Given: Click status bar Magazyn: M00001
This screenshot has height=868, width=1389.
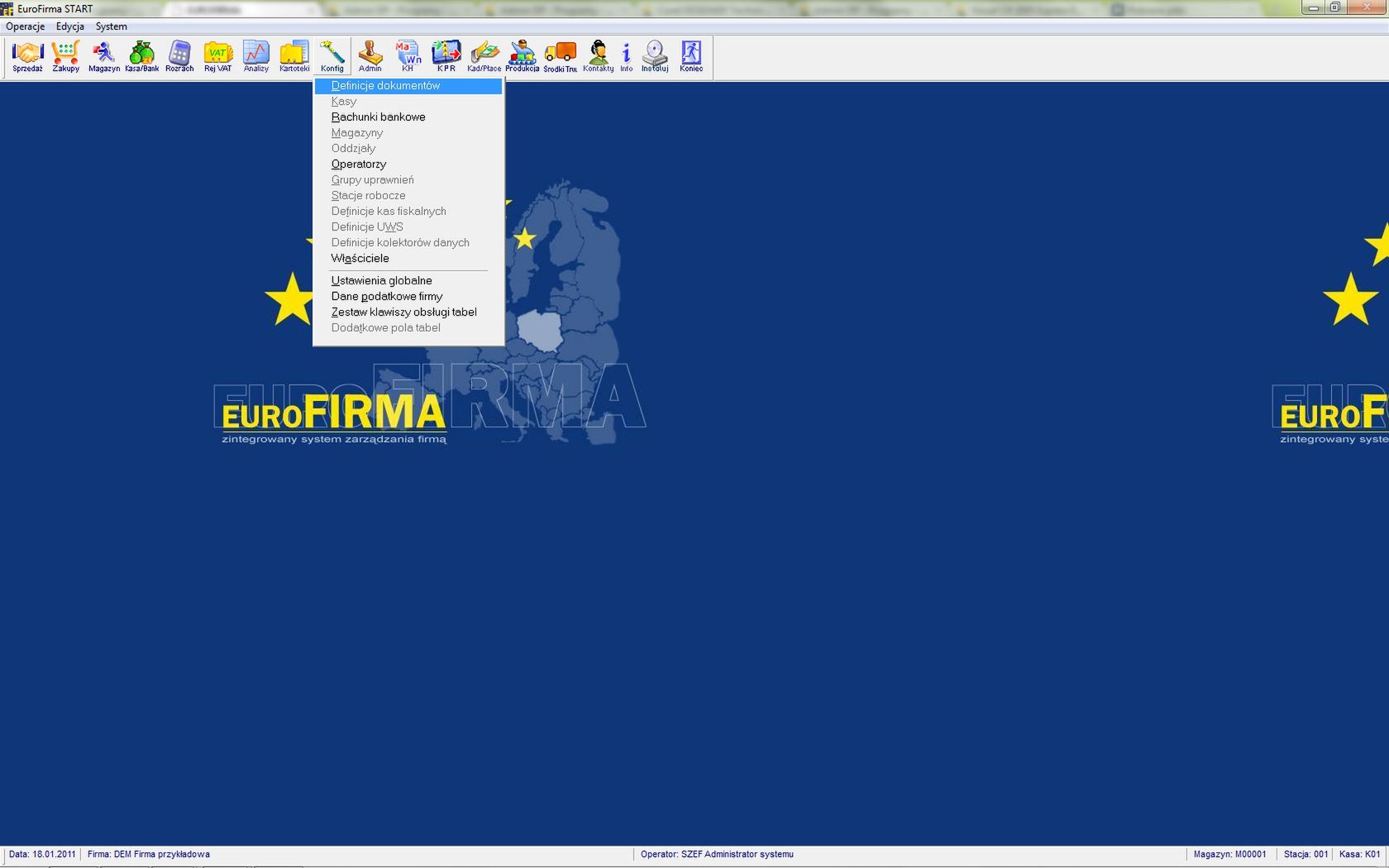Looking at the screenshot, I should click(1229, 855).
